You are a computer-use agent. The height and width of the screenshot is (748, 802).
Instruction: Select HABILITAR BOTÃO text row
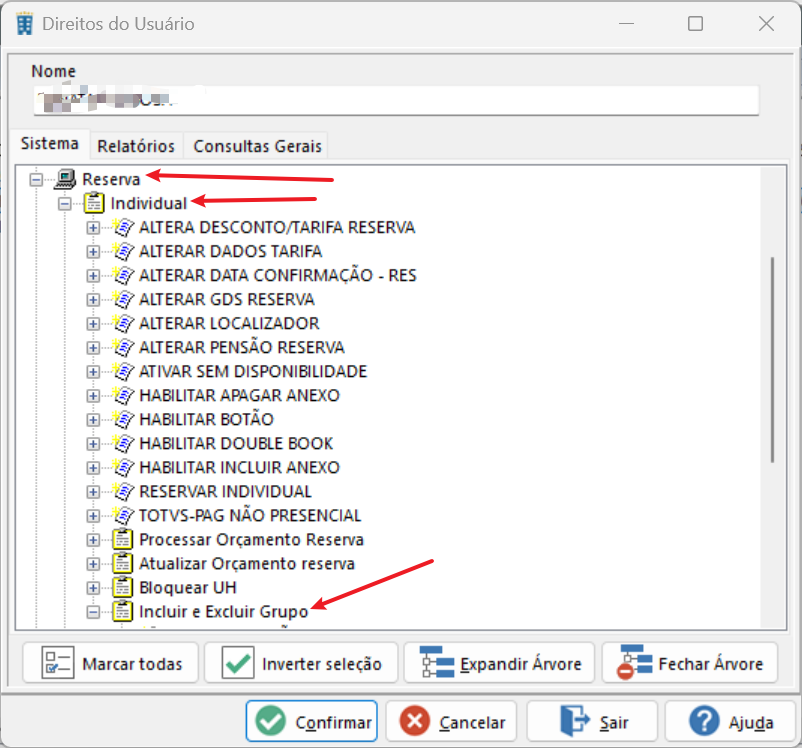tap(206, 420)
